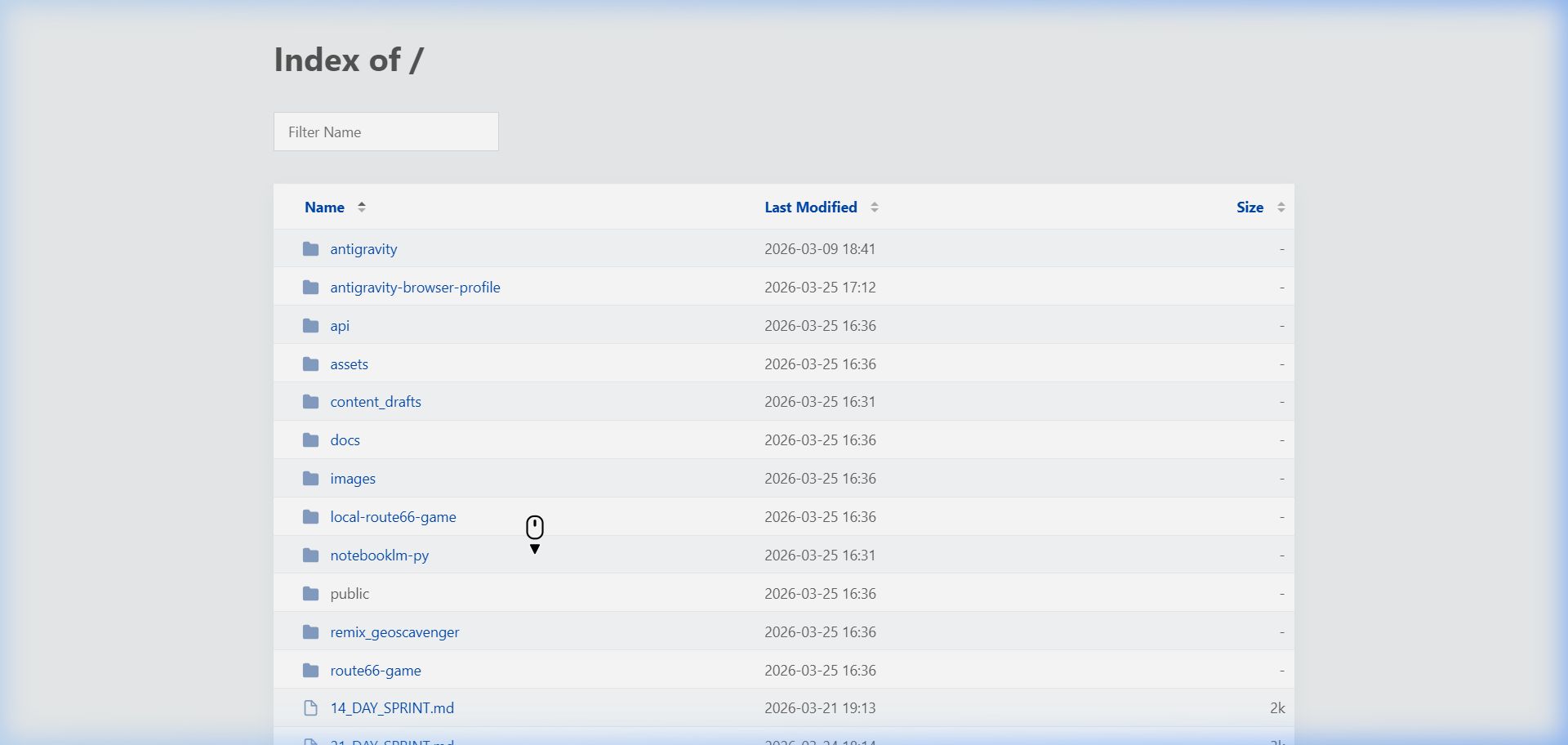This screenshot has width=1568, height=745.
Task: Click the folder icon beside route66-game
Action: [310, 671]
